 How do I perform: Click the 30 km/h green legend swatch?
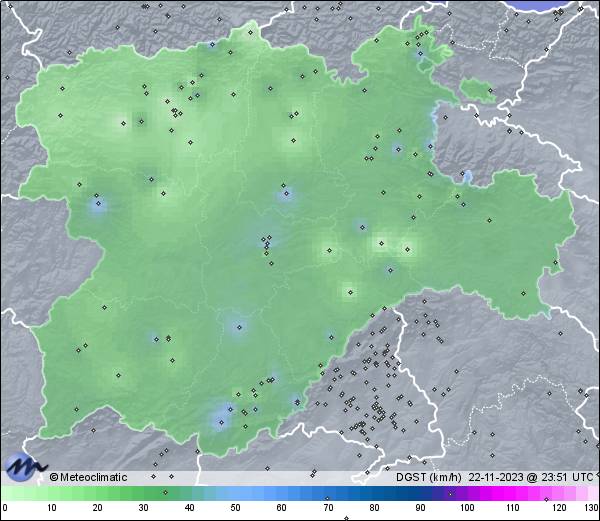coord(142,494)
